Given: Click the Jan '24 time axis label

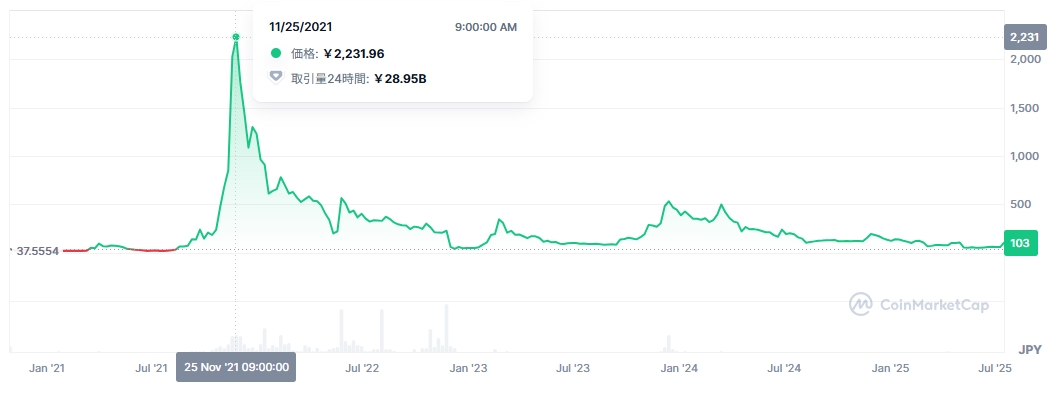Looking at the screenshot, I should (x=679, y=368).
